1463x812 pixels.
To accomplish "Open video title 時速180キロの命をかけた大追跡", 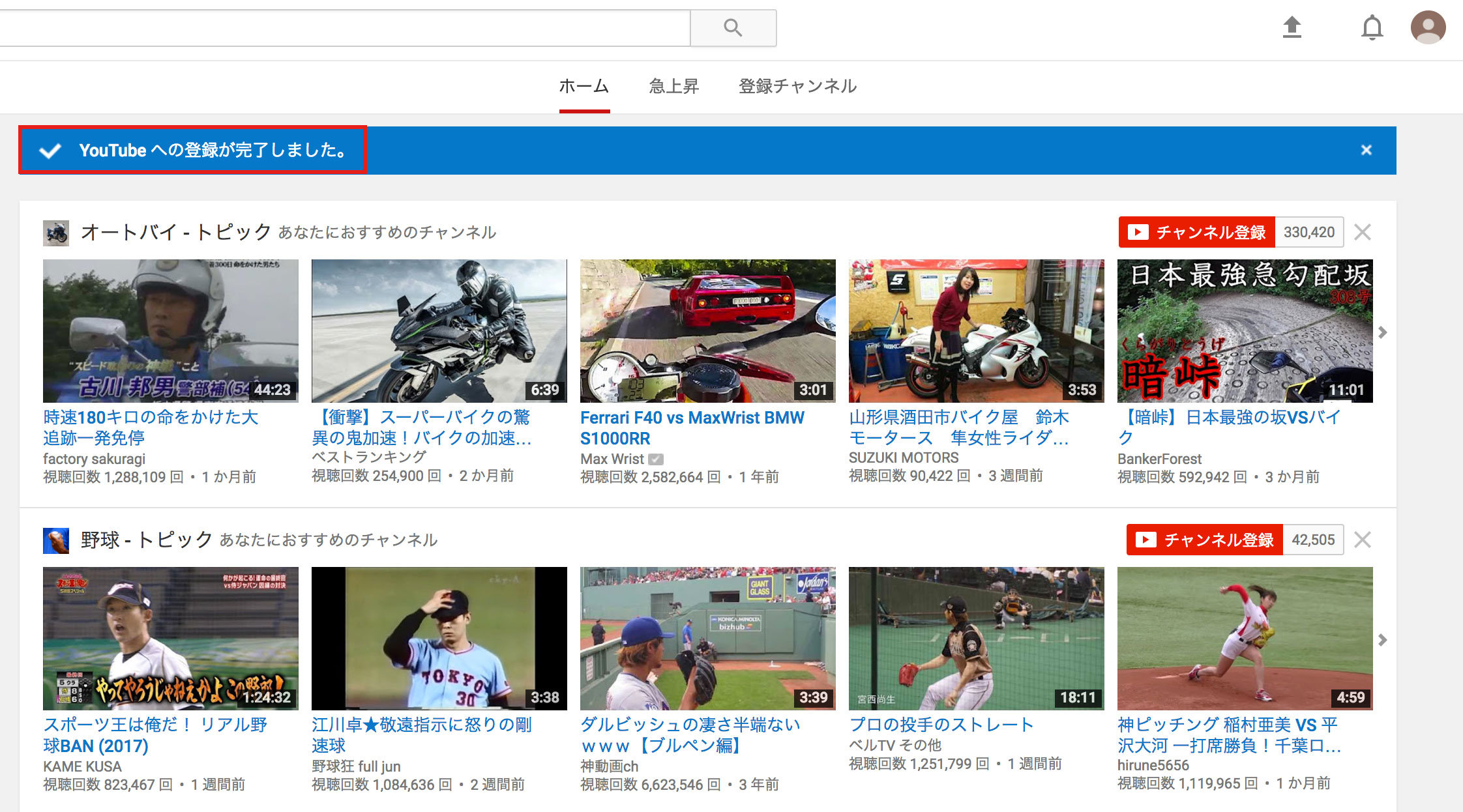I will [151, 428].
